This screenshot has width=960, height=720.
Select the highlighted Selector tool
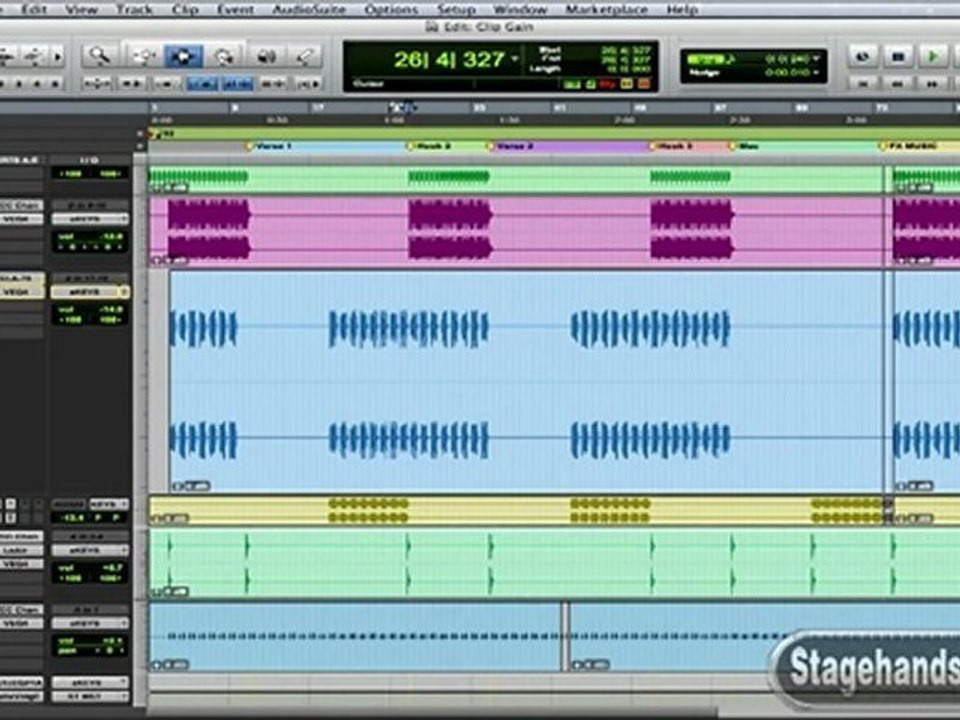183,56
